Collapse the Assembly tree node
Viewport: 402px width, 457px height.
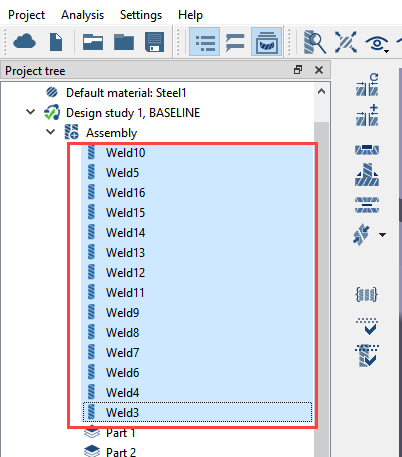coord(51,132)
